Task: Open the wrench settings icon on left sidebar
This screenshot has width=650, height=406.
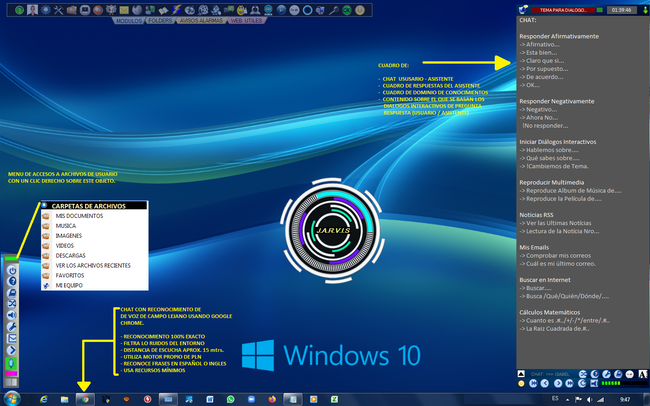Action: pyautogui.click(x=12, y=327)
